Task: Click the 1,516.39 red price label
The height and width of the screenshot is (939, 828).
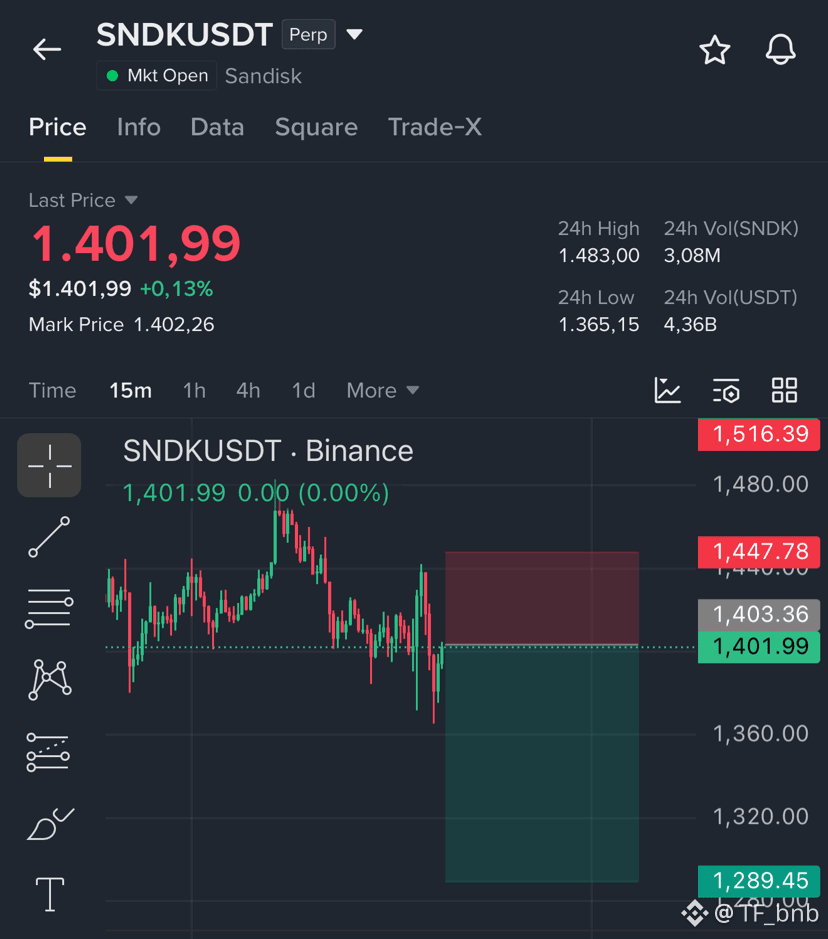Action: point(759,434)
